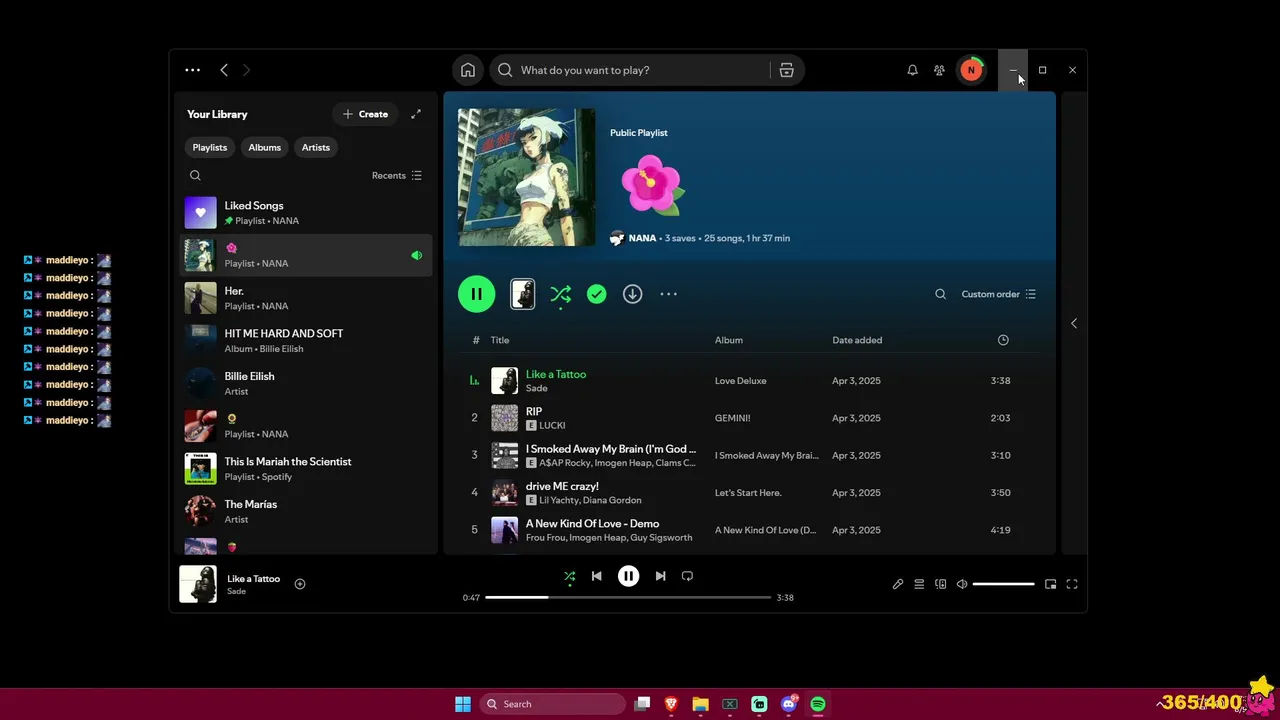Open the Liked Songs playlist
This screenshot has height=720, width=1280.
tap(306, 213)
